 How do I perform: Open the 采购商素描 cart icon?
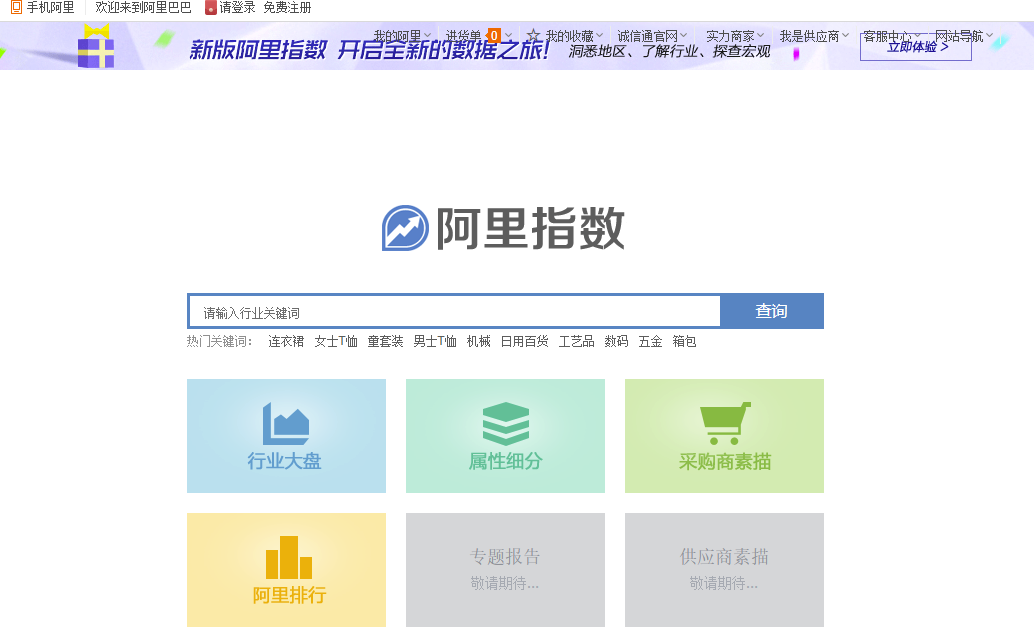725,423
